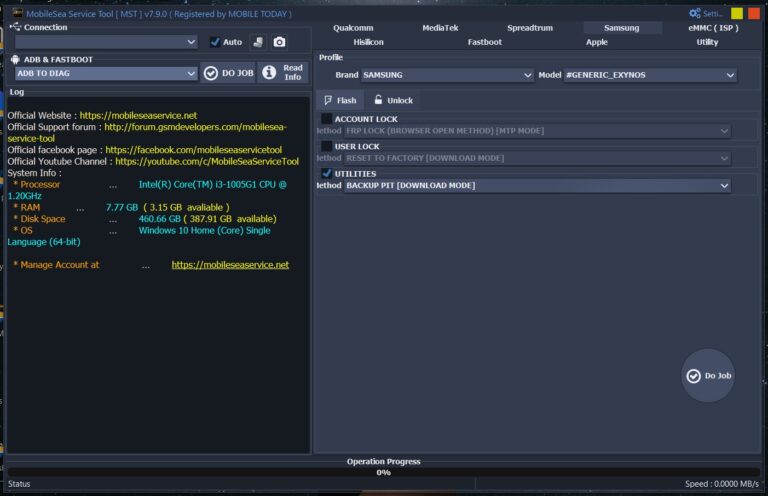This screenshot has width=768, height=496.
Task: Open the Brand SAMSUNG dropdown
Action: [x=447, y=75]
